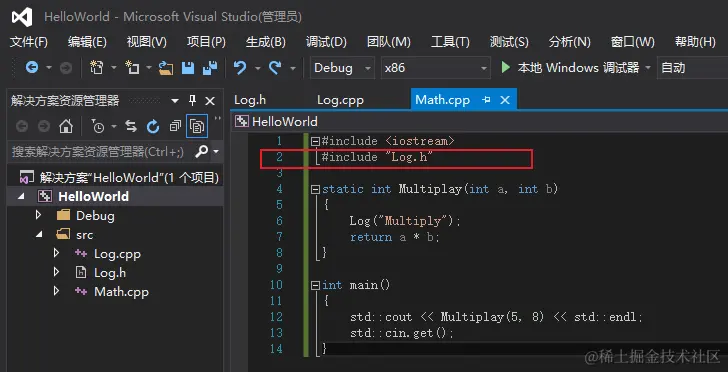Save the current file with the floppy icon
This screenshot has width=728, height=372.
pyautogui.click(x=188, y=68)
